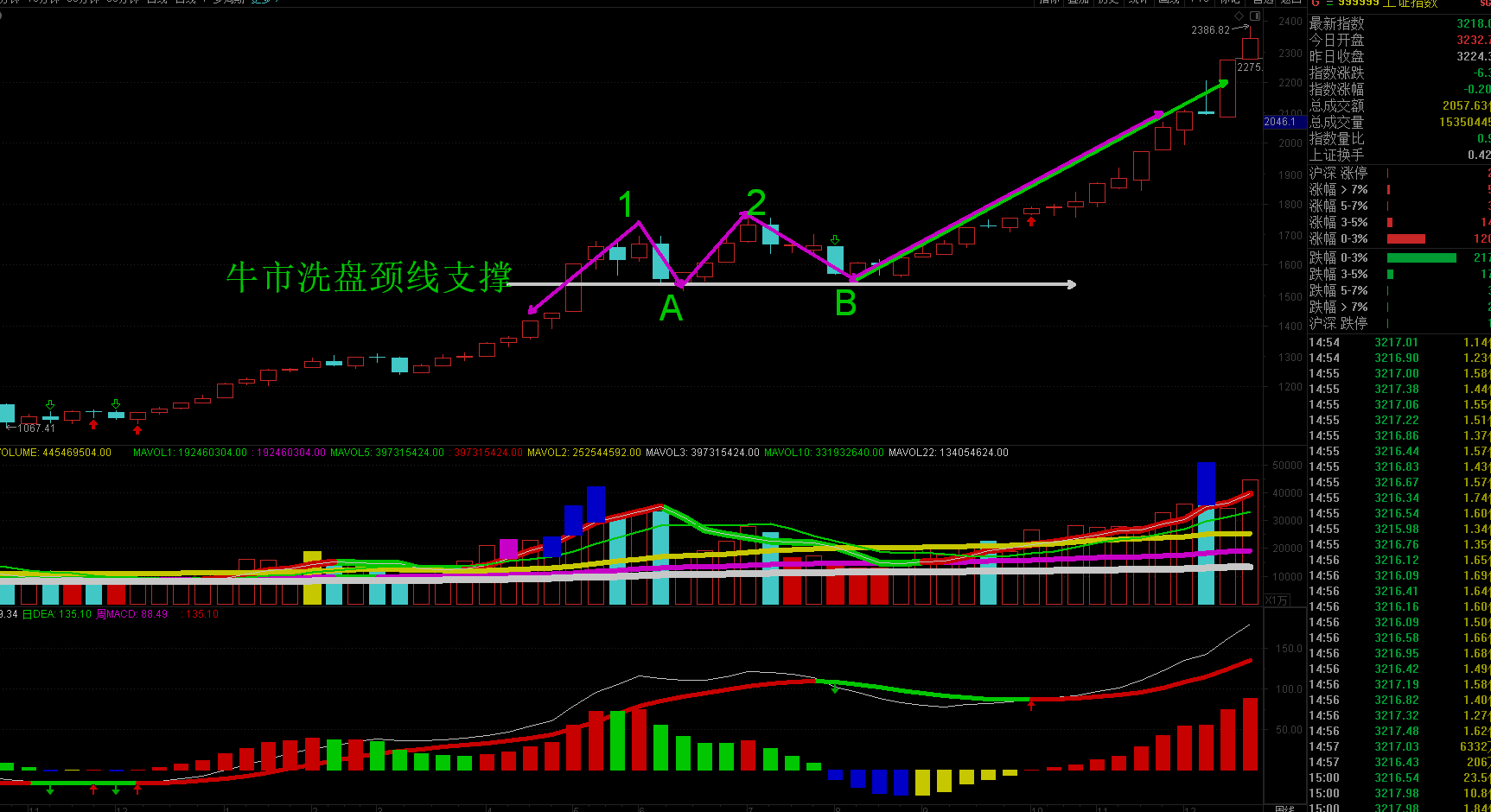
Task: Click the MAVOL10: 331932640.00 indicator label
Action: [824, 453]
